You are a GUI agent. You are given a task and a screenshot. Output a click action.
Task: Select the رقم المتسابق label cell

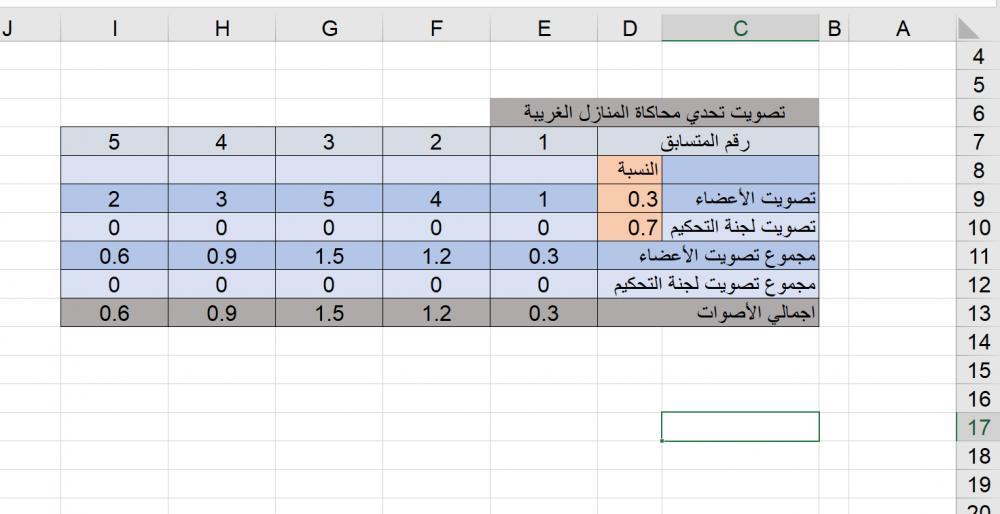[708, 142]
